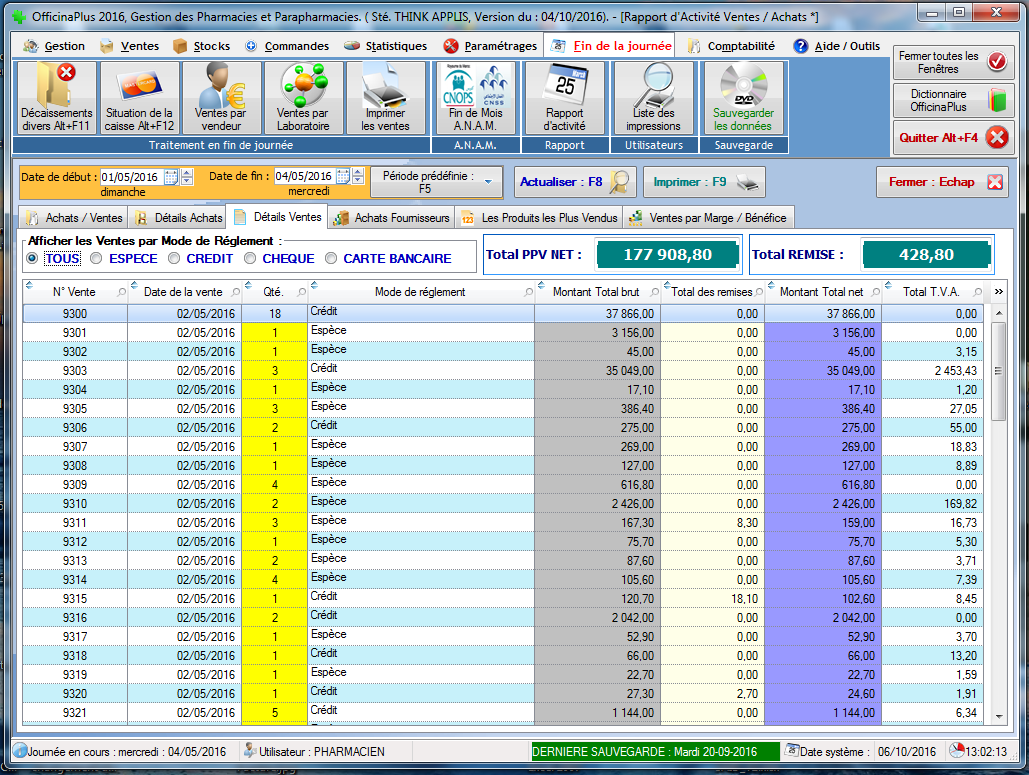Viewport: 1029px width, 775px height.
Task: Open the Date de fin calendar picker
Action: pyautogui.click(x=343, y=177)
